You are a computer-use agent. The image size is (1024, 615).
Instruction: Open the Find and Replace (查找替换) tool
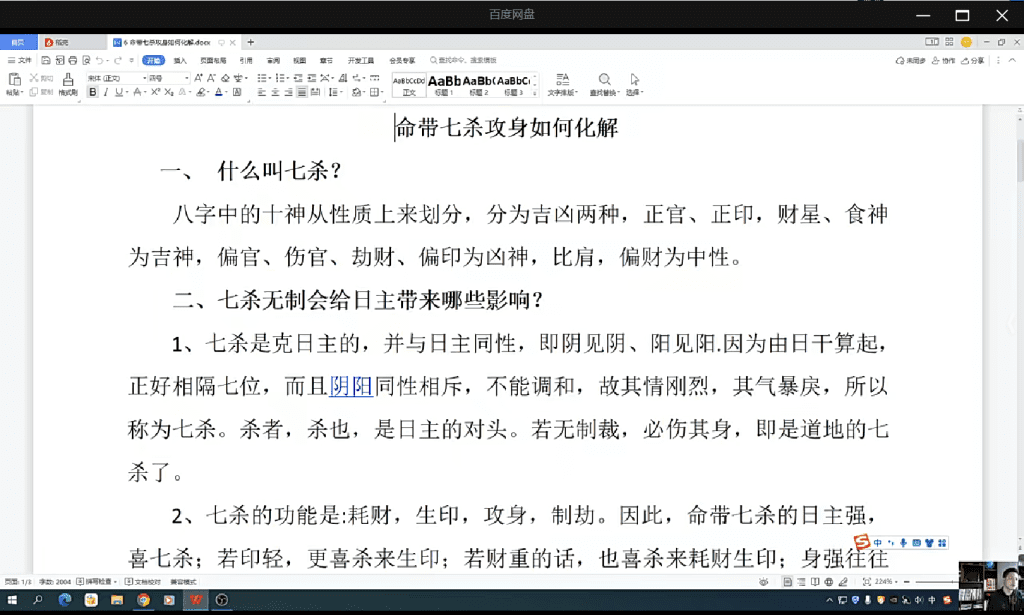point(604,83)
